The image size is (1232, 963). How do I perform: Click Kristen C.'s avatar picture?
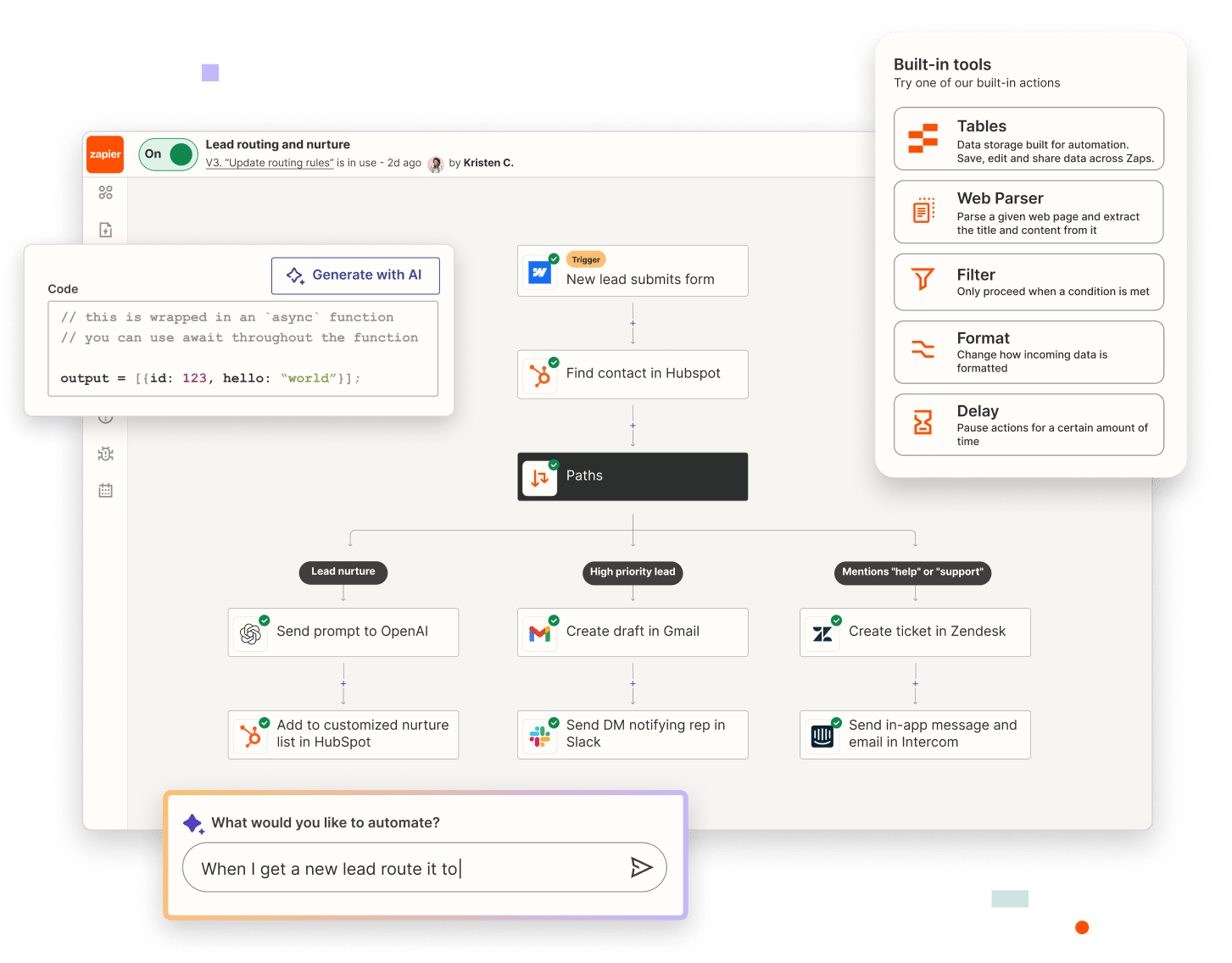(x=436, y=164)
